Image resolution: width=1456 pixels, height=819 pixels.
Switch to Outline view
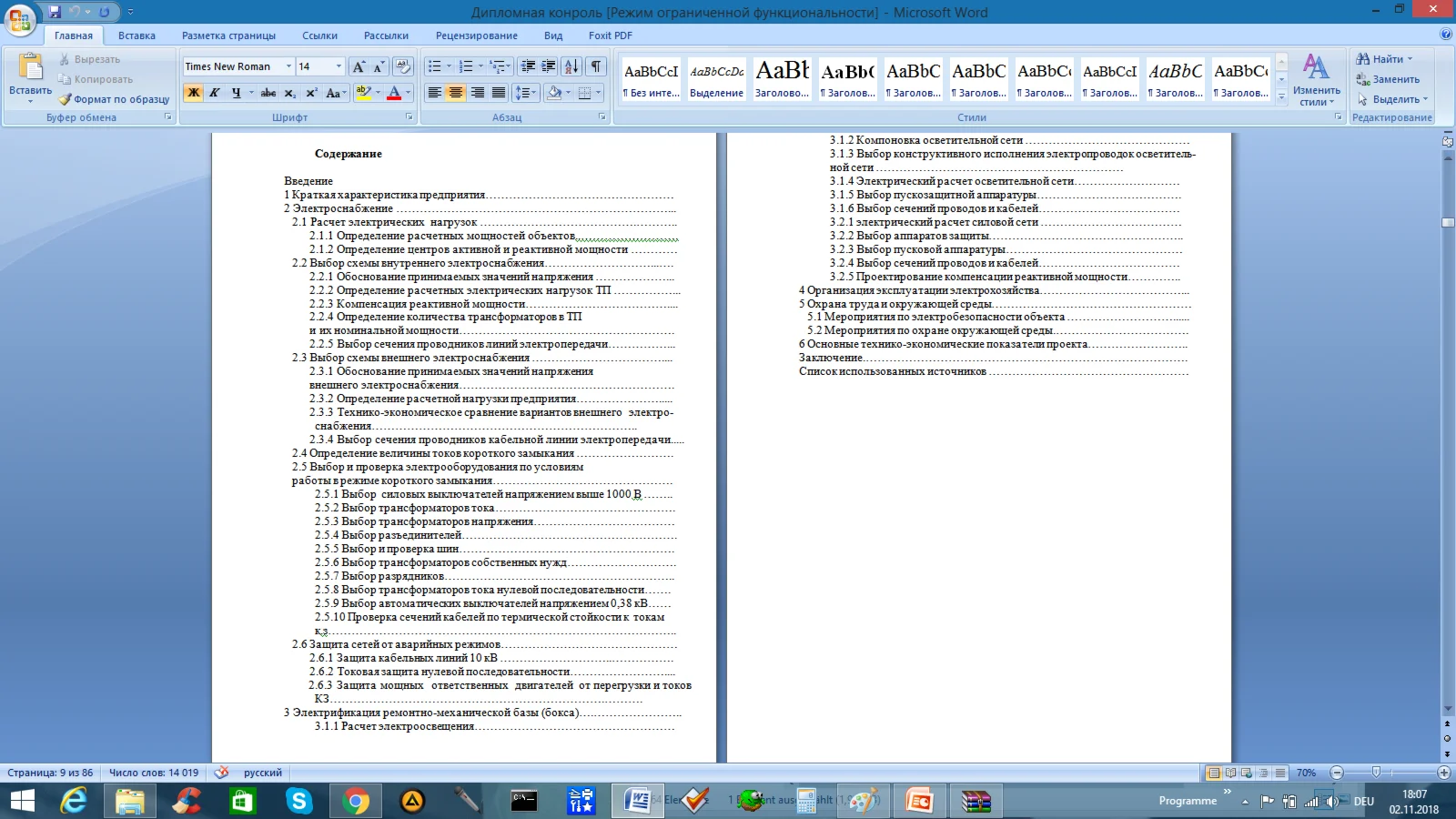click(x=1263, y=773)
